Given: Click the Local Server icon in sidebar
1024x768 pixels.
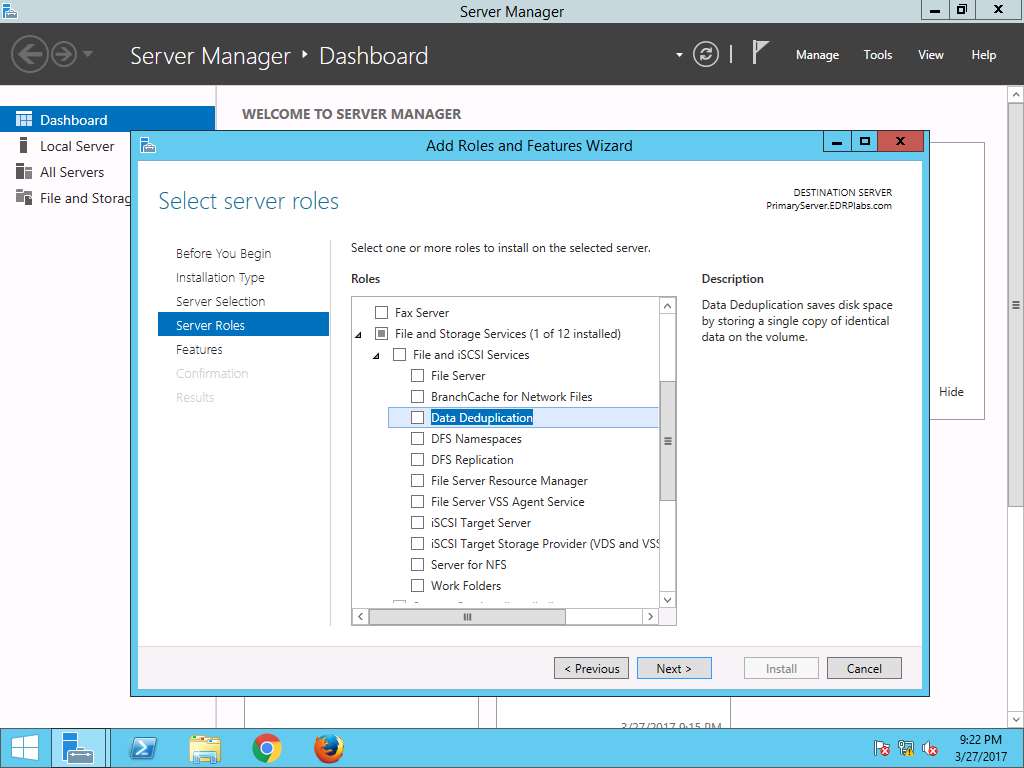Looking at the screenshot, I should (24, 145).
